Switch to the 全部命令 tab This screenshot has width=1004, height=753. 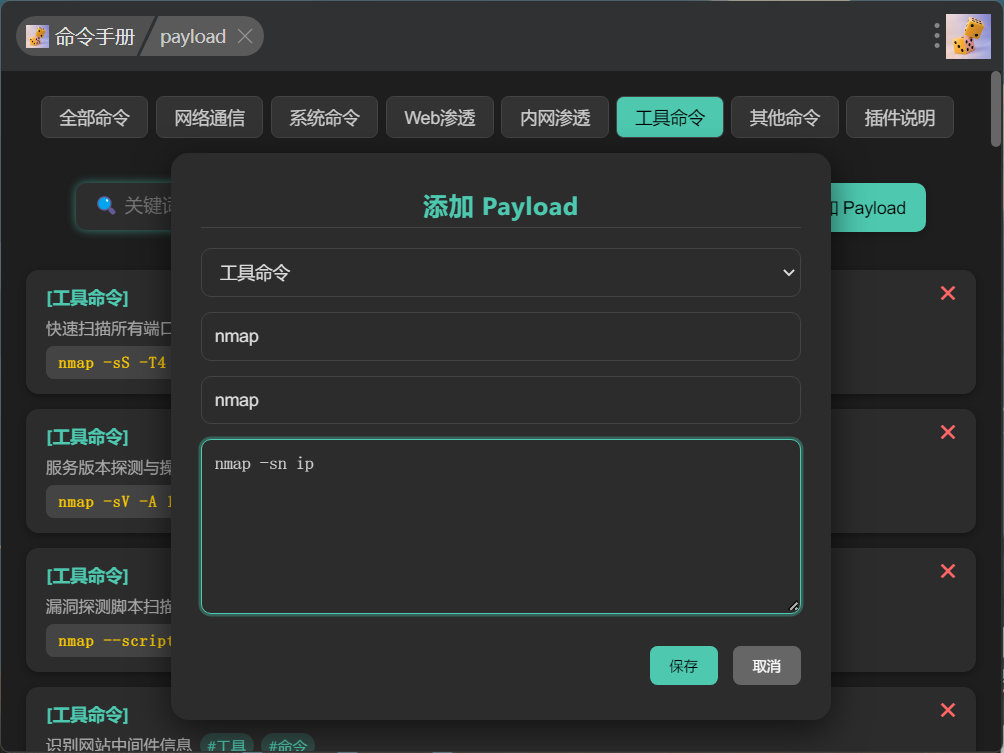[x=94, y=117]
